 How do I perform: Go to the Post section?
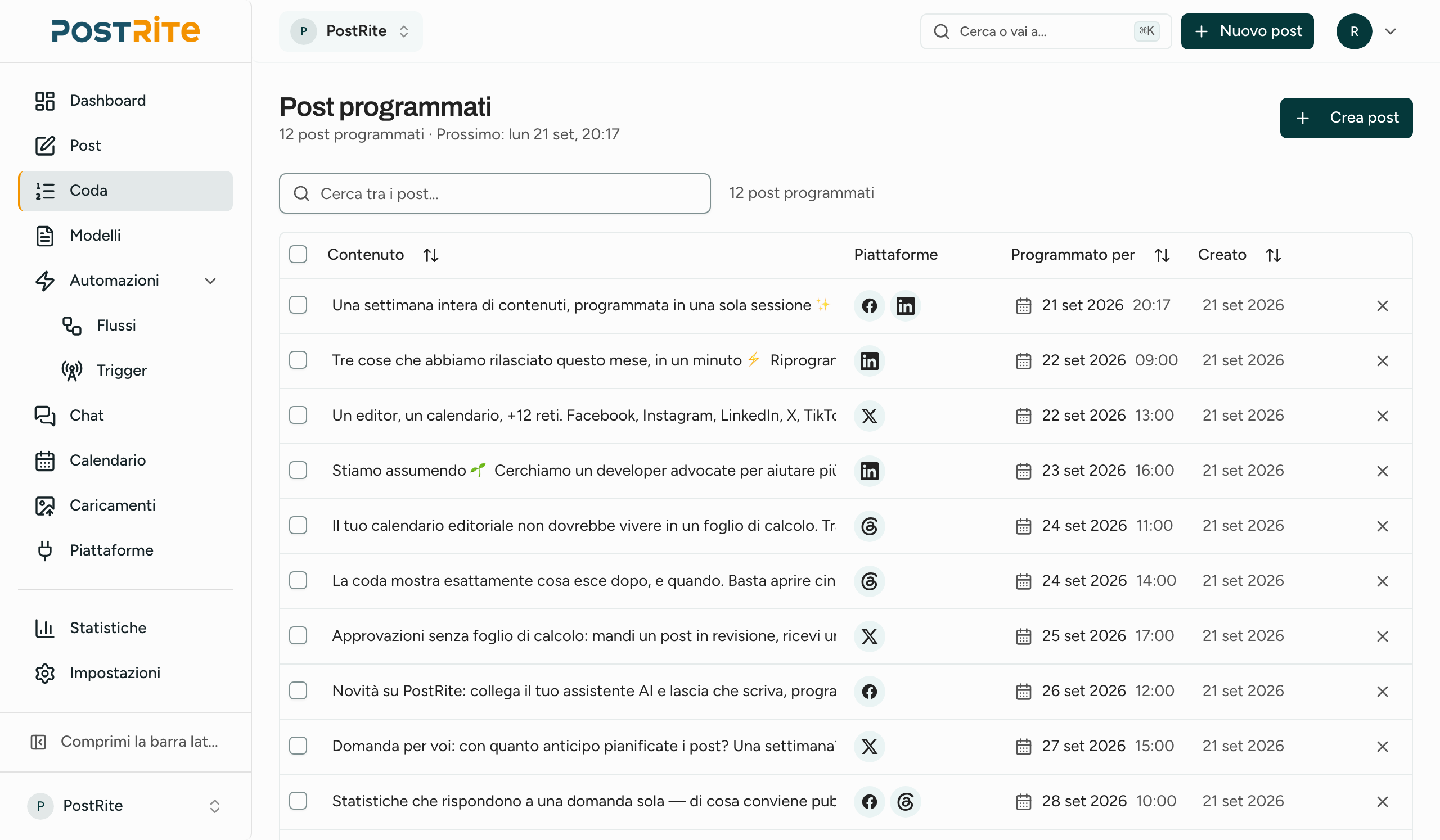[x=125, y=146]
